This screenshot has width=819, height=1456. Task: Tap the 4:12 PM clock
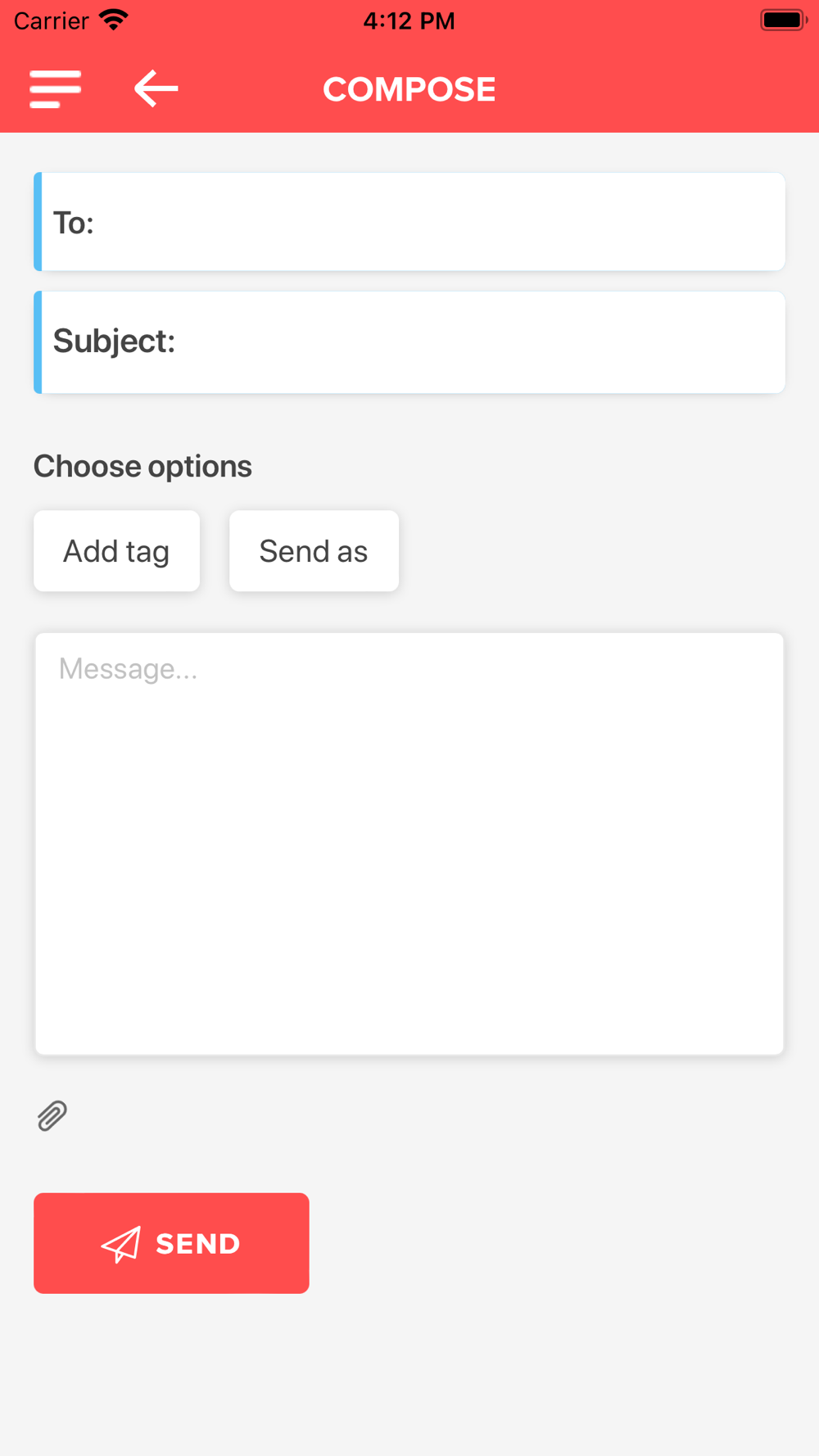pos(409,20)
